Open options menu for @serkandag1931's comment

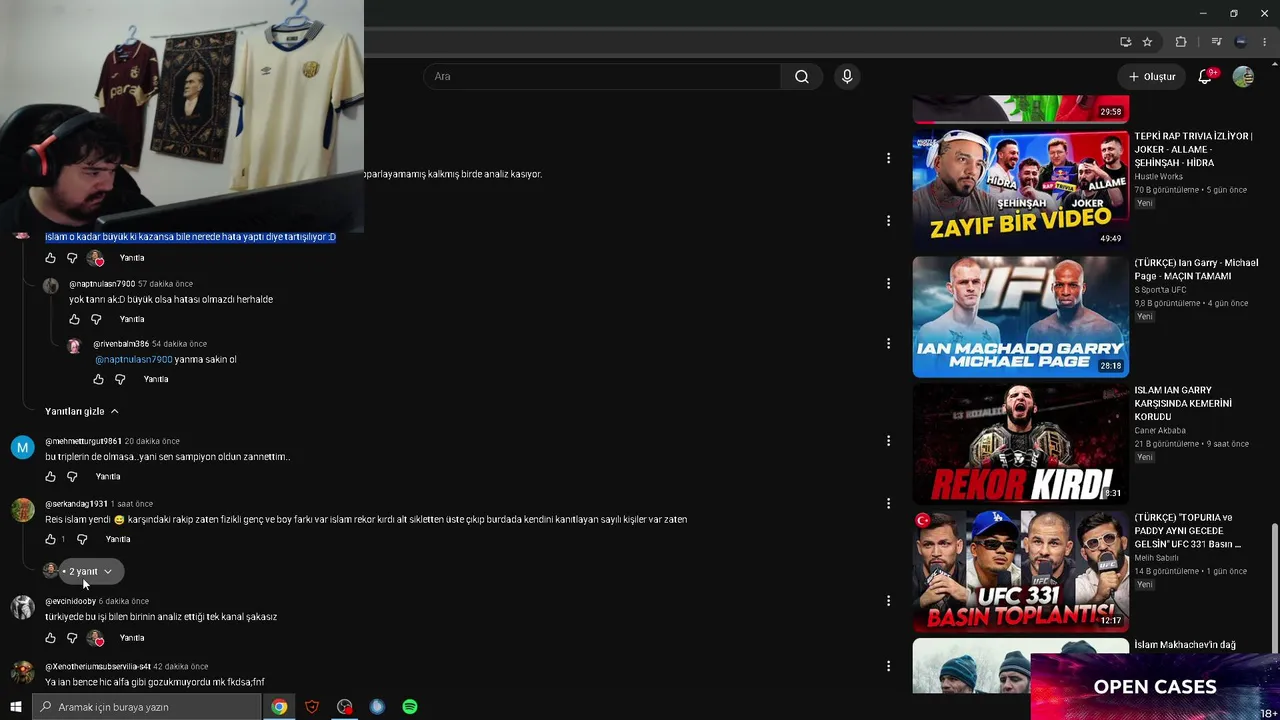(x=888, y=504)
